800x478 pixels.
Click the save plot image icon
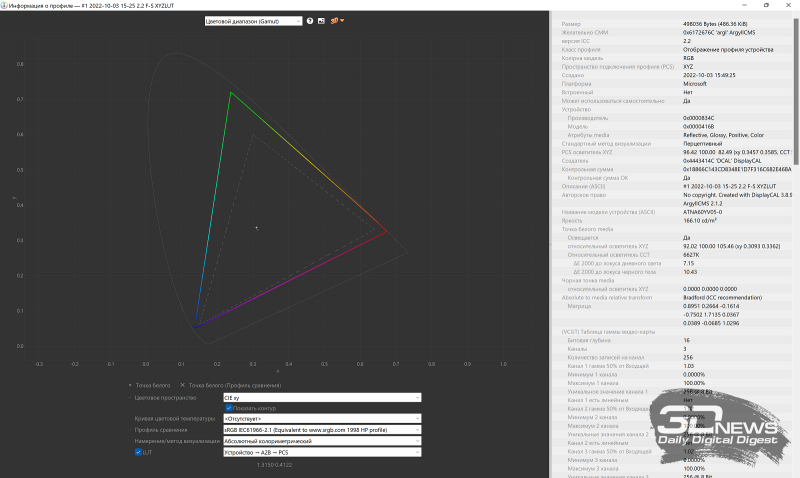(x=321, y=20)
